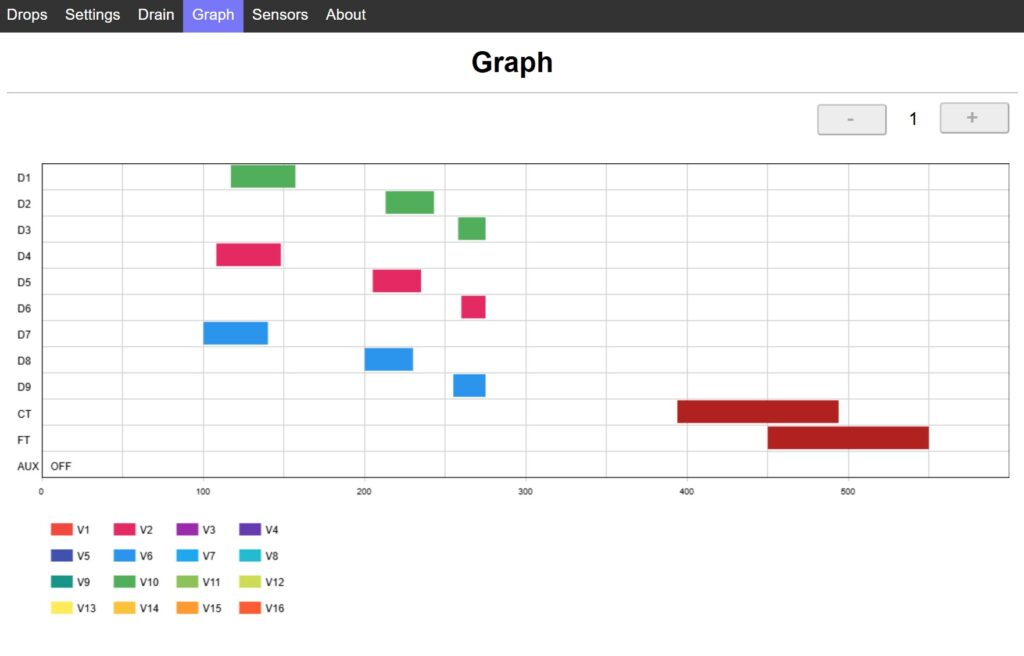
Task: Click the V16 orange-red legend swatch
Action: [x=250, y=608]
